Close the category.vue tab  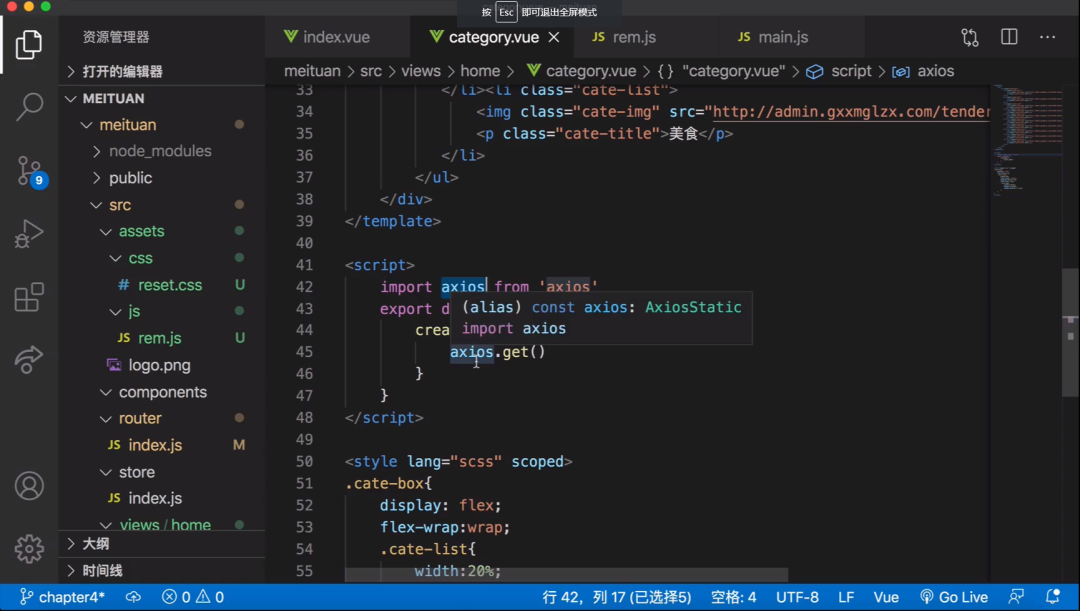click(554, 37)
